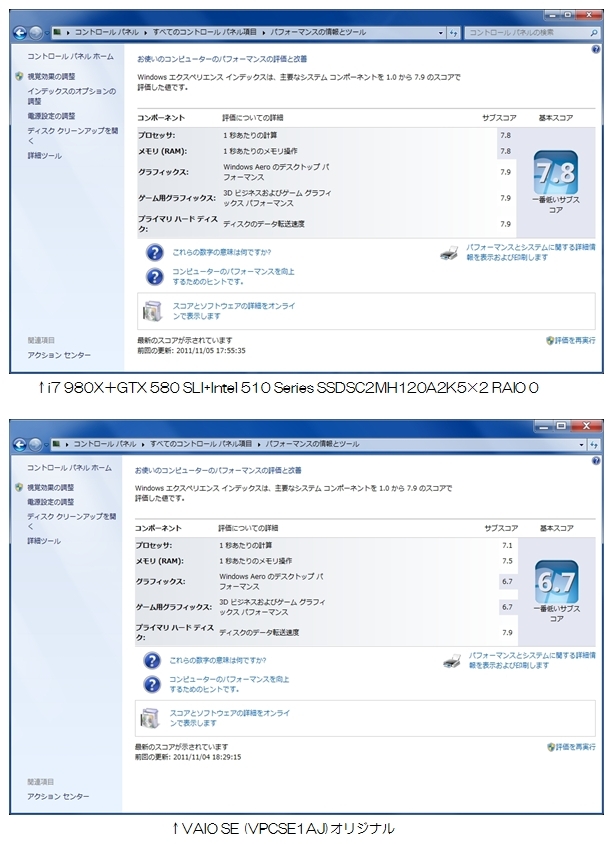The height and width of the screenshot is (844, 611).
Task: Expand the コントロールパネル breadcrumb arrow in the top window
Action: click(145, 33)
